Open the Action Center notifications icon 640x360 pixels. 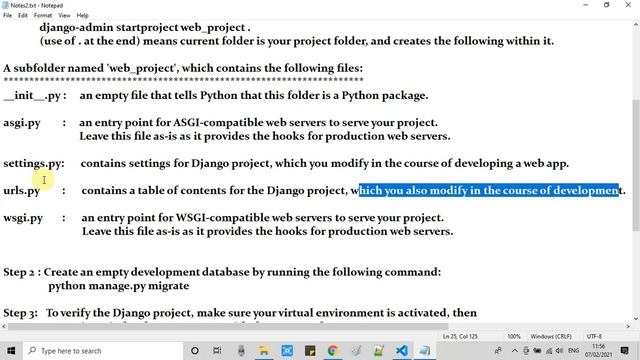click(x=624, y=351)
